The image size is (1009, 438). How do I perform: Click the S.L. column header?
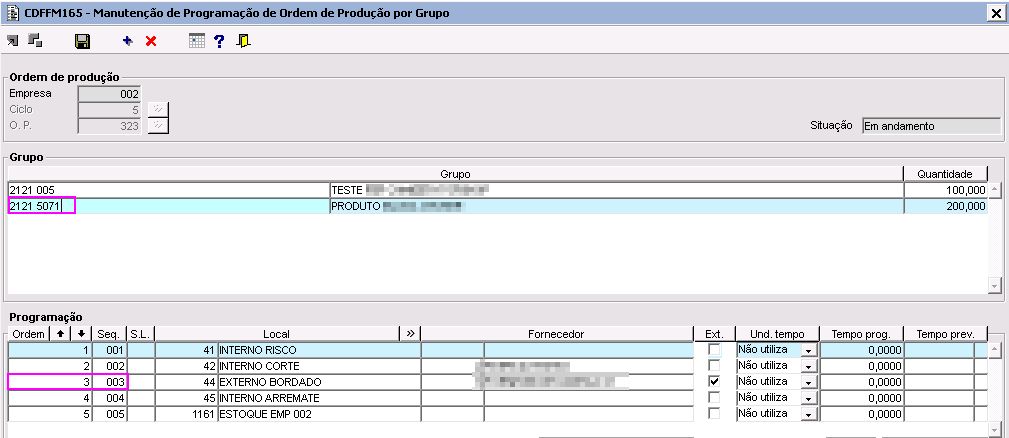pyautogui.click(x=140, y=334)
